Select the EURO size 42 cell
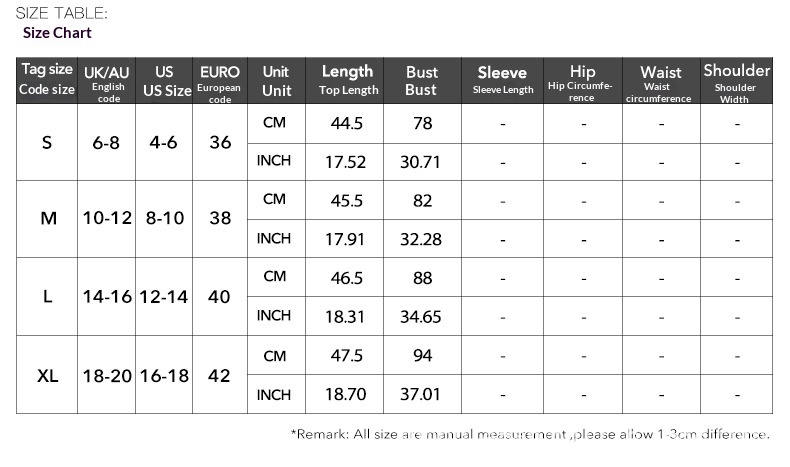The width and height of the screenshot is (790, 467). point(220,376)
